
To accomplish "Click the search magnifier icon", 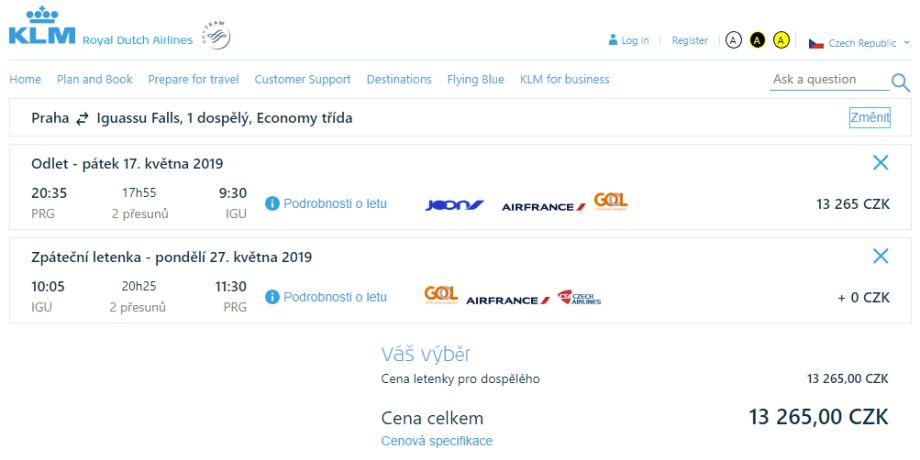I will (x=900, y=82).
